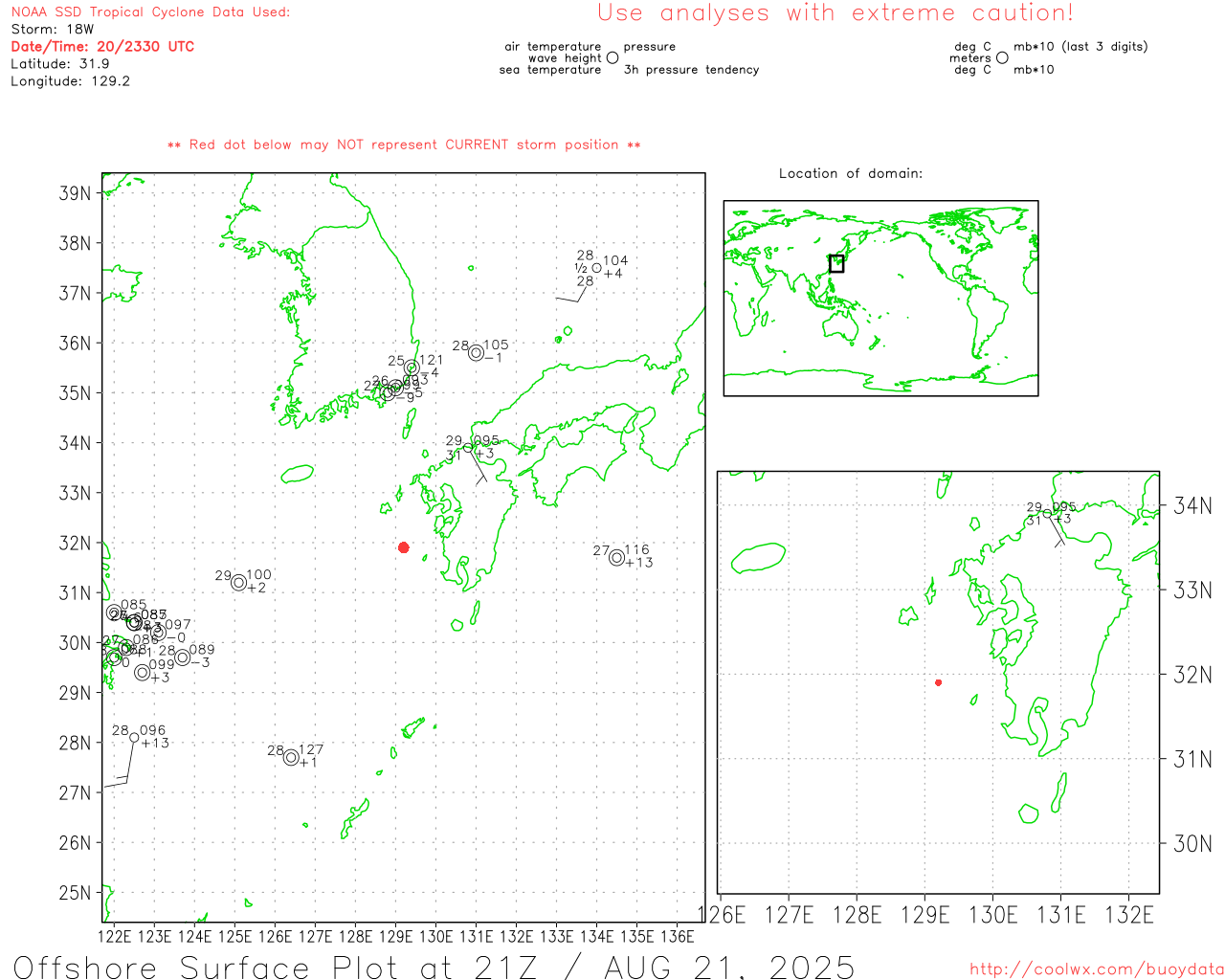Open the coolwx.com/buoydata link
Image resolution: width=1225 pixels, height=980 pixels.
click(x=1097, y=969)
